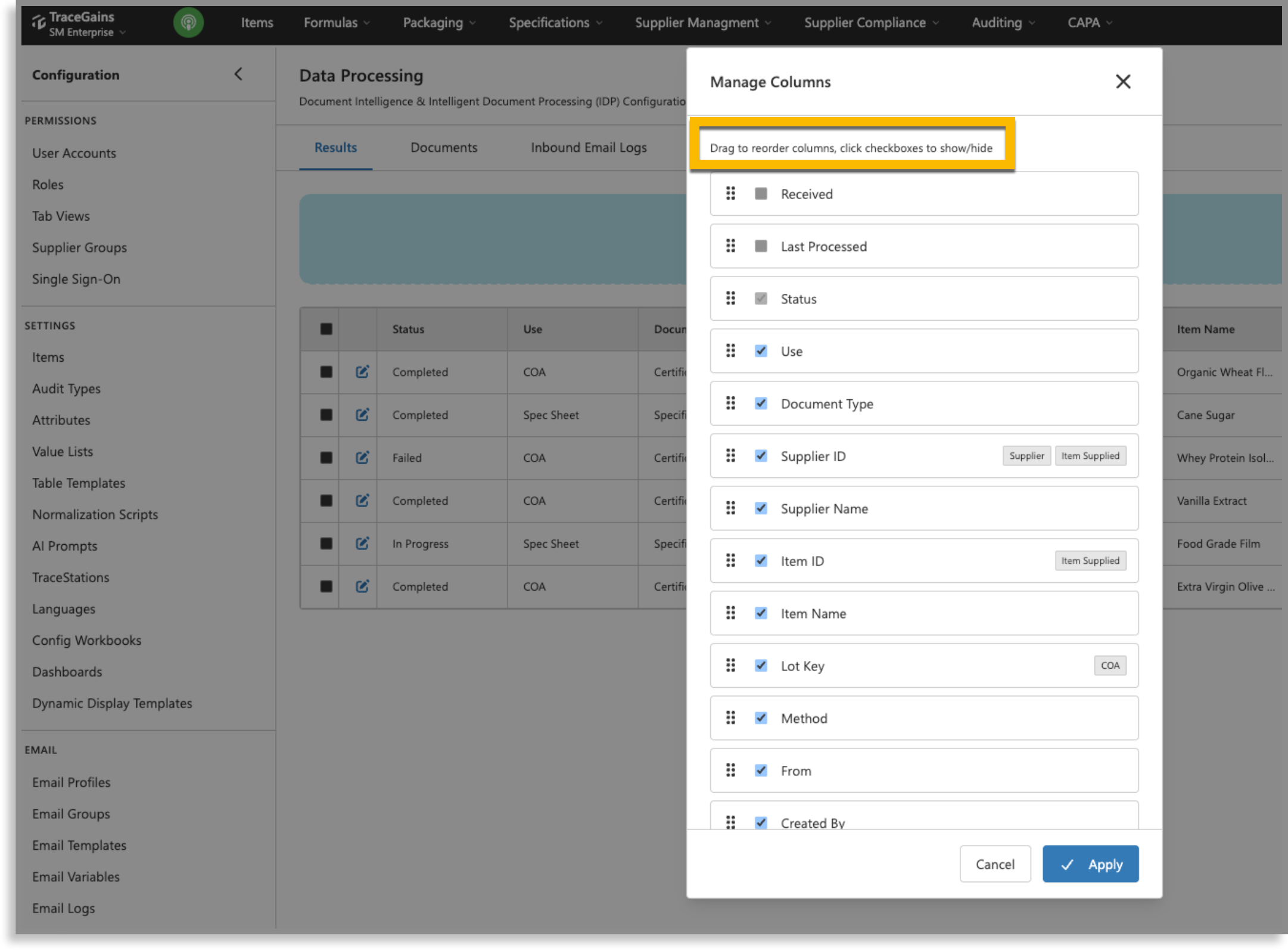Grab the drag handle for Last Processed
The image size is (1288, 950).
tap(730, 246)
